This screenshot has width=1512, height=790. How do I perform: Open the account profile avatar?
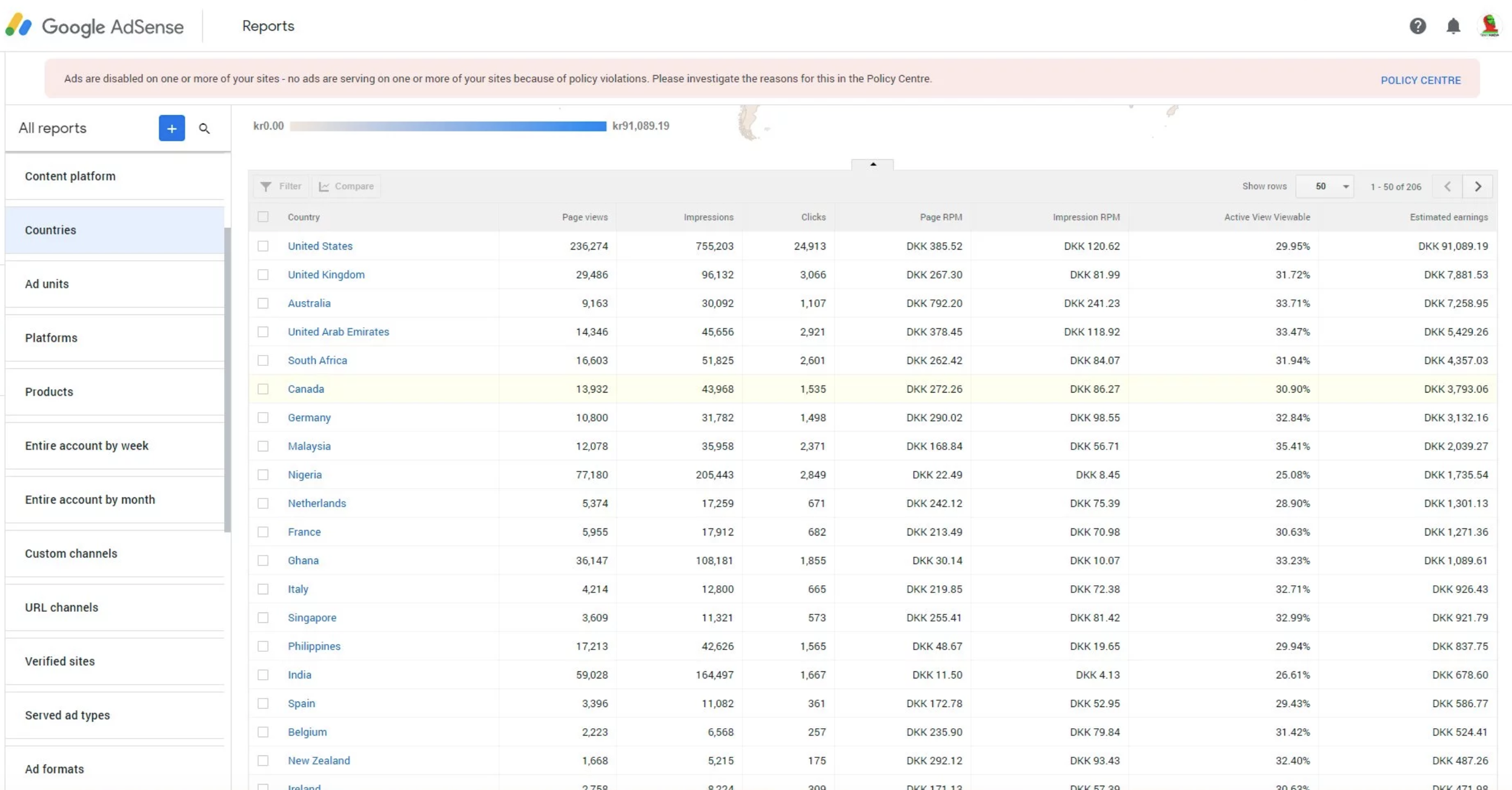pos(1490,26)
